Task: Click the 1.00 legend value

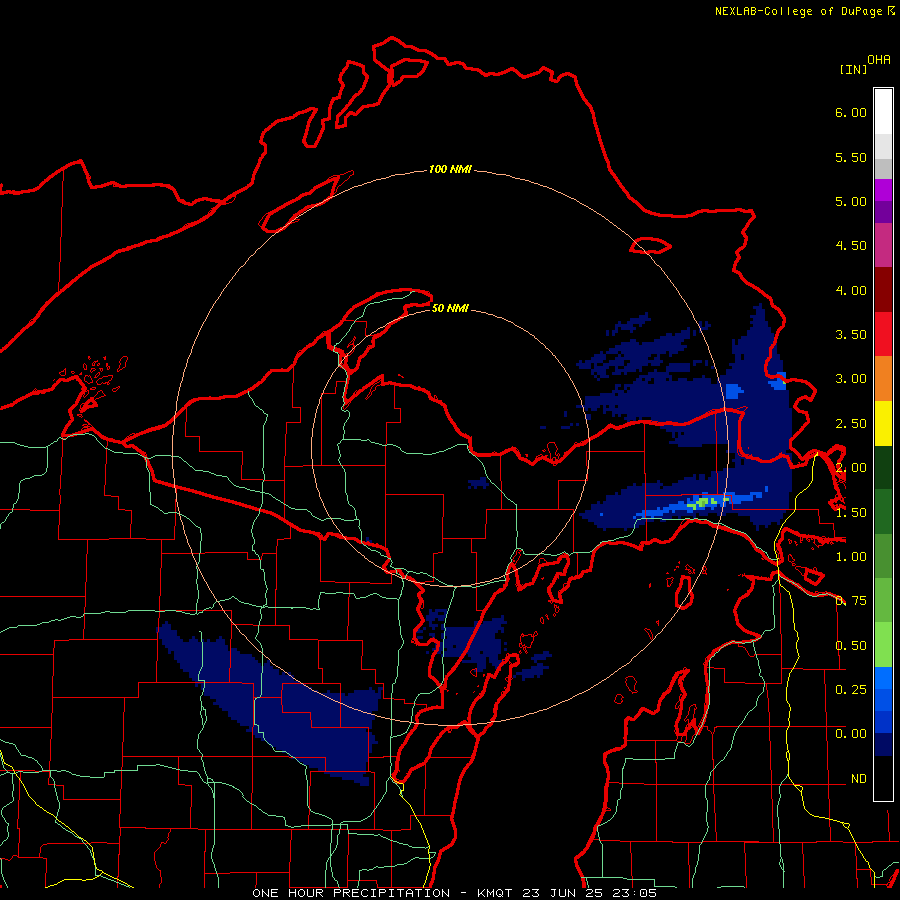Action: pos(851,557)
